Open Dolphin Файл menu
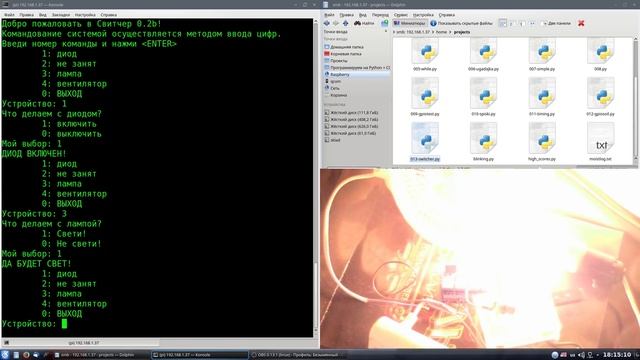This screenshot has width=640, height=360. (x=329, y=15)
